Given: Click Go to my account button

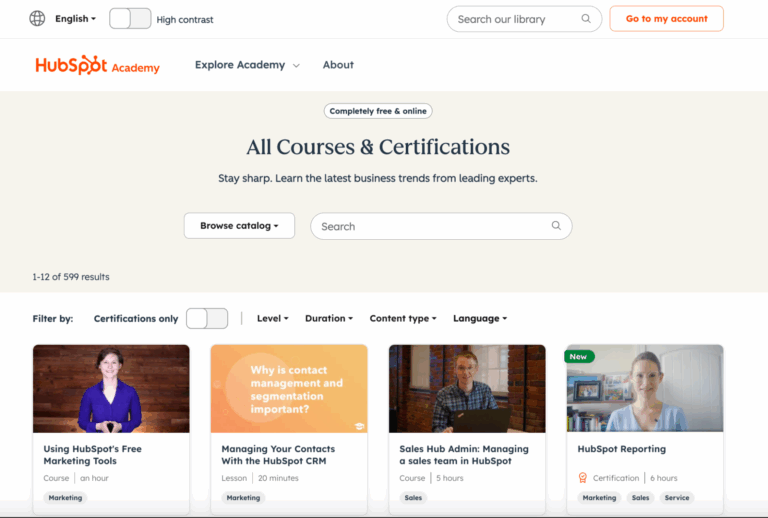Looking at the screenshot, I should [x=666, y=19].
